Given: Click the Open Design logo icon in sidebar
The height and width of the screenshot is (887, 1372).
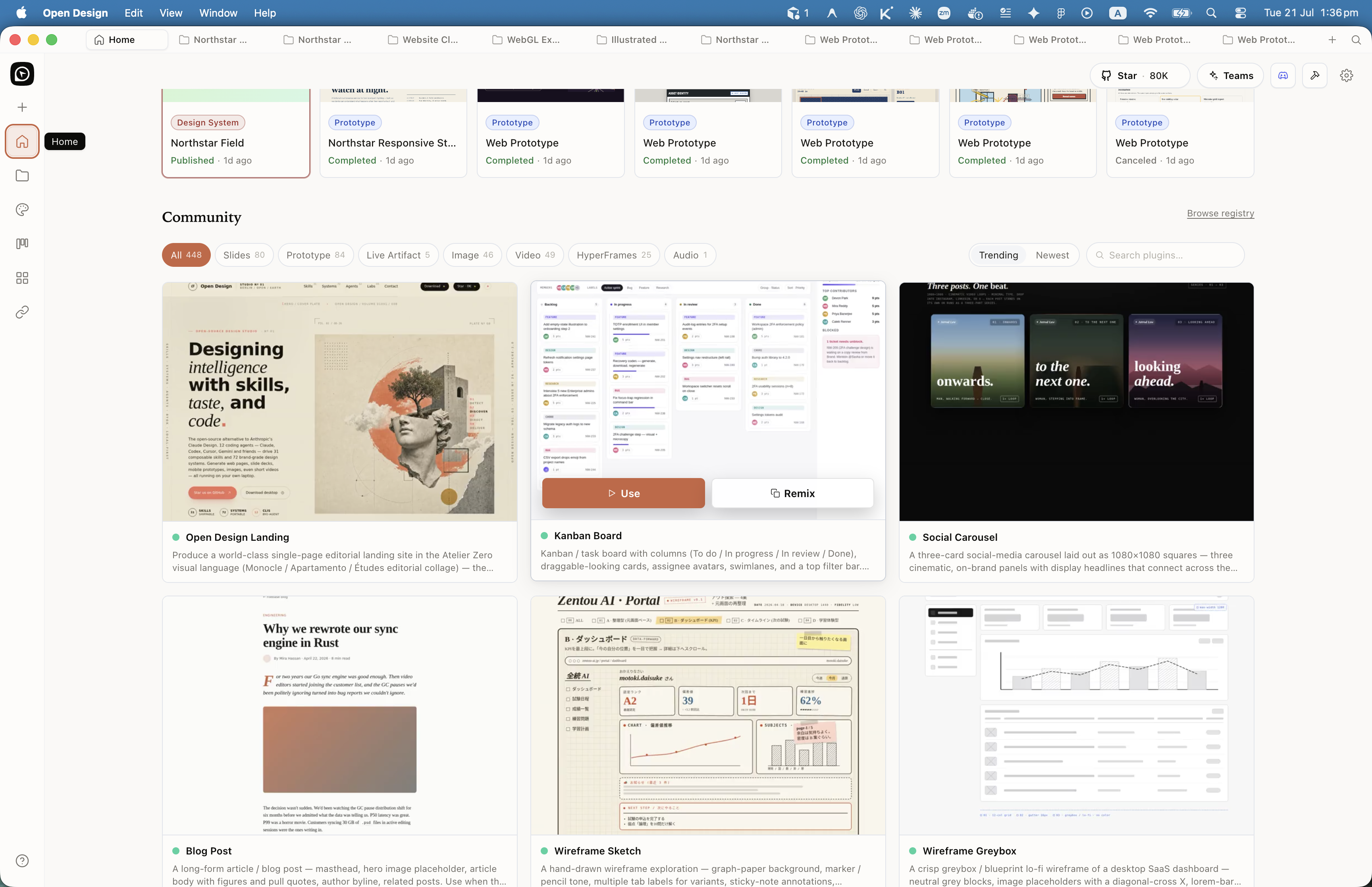Looking at the screenshot, I should tap(22, 74).
